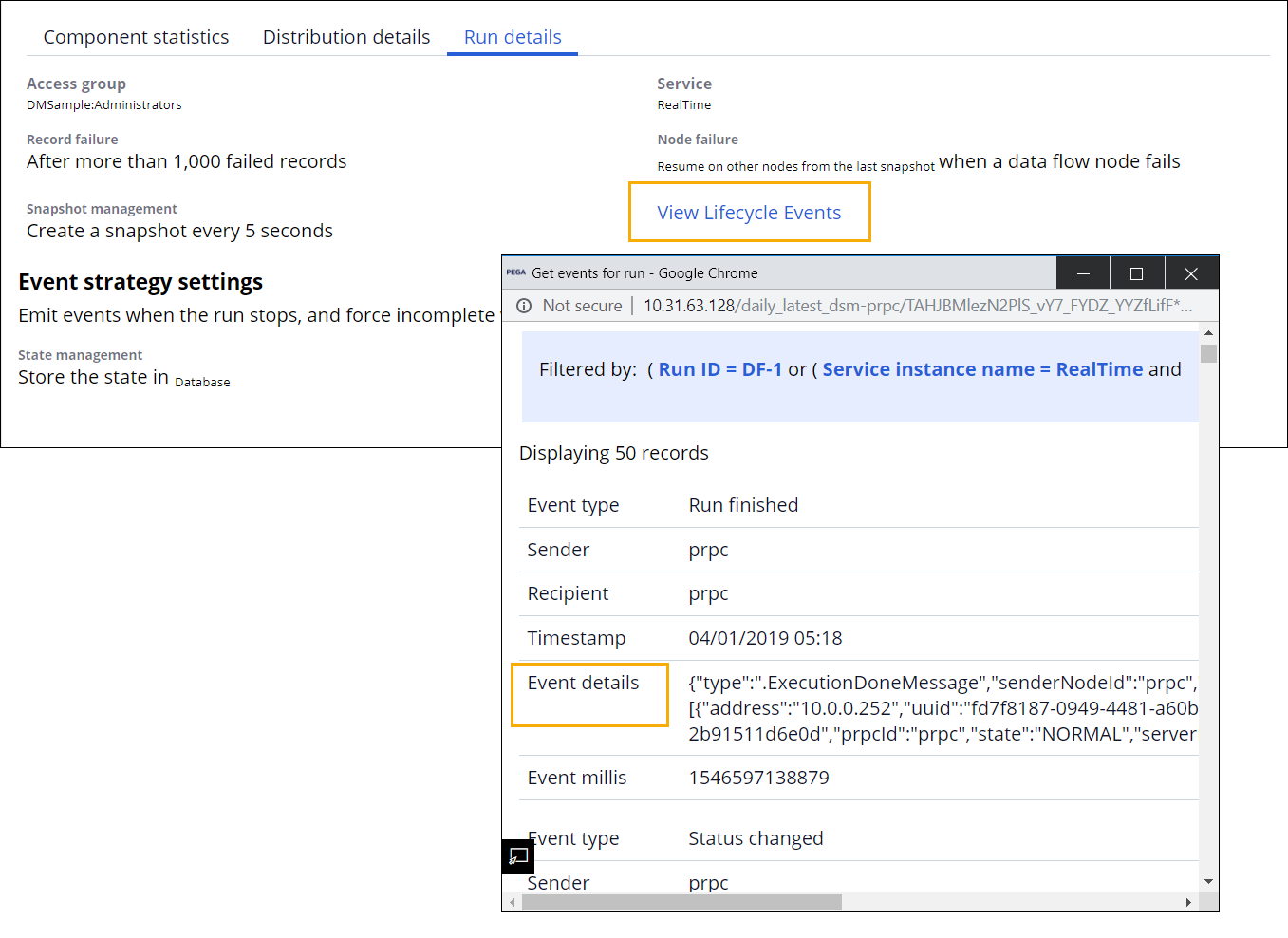Click the Service instance name = RealTime filter

(982, 369)
